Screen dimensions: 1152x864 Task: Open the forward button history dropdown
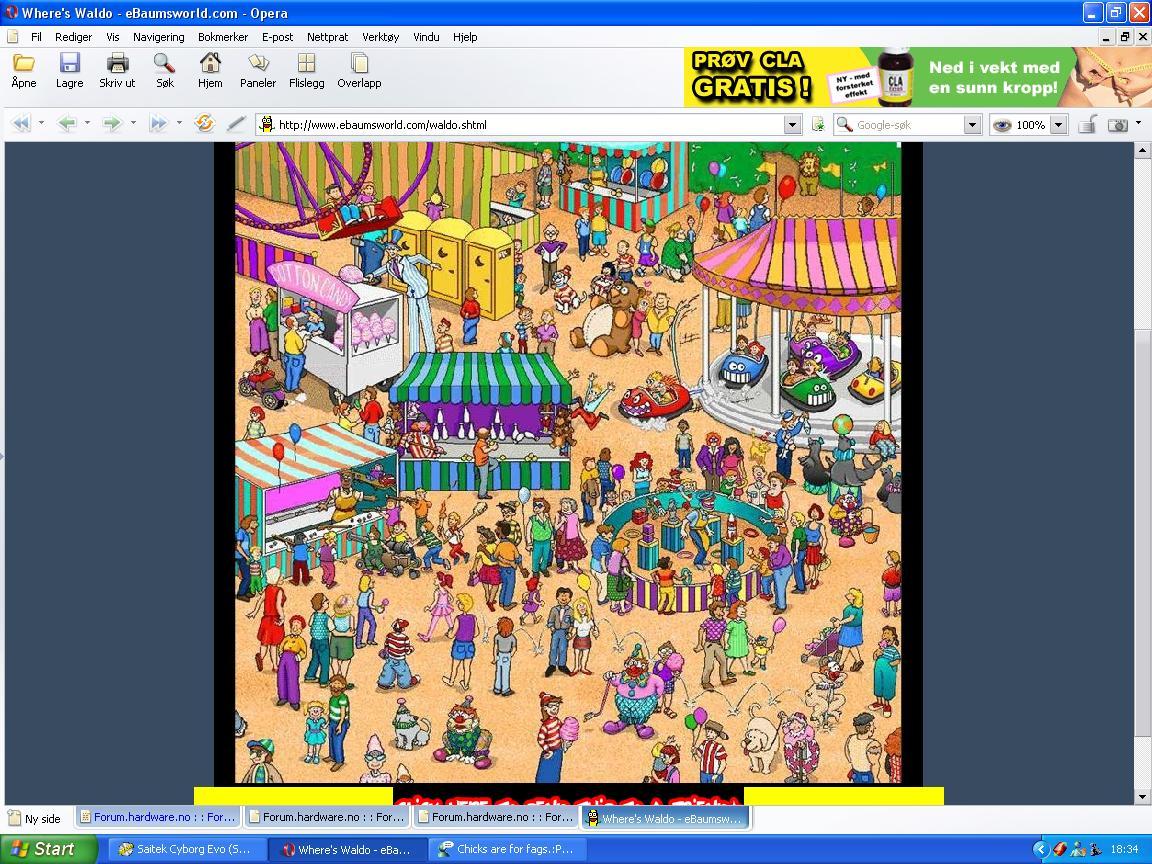coord(133,123)
